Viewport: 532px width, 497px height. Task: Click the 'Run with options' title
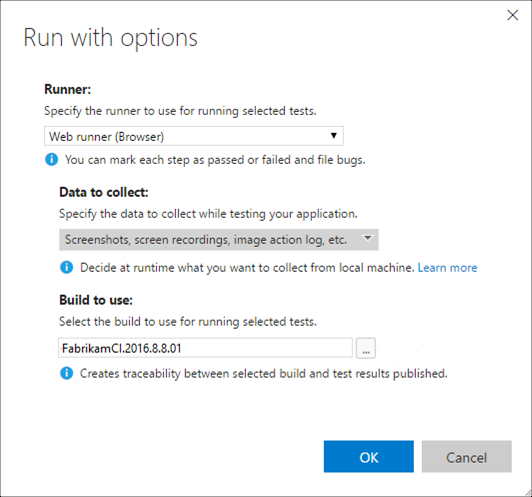tap(110, 38)
